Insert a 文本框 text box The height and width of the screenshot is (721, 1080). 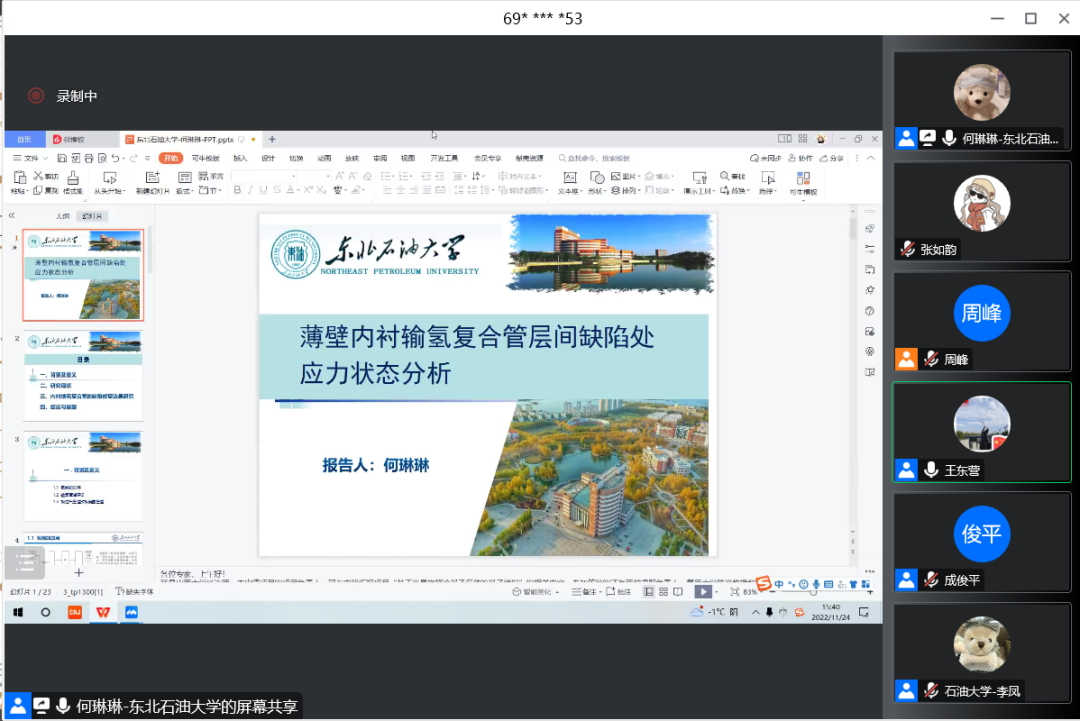(x=570, y=179)
